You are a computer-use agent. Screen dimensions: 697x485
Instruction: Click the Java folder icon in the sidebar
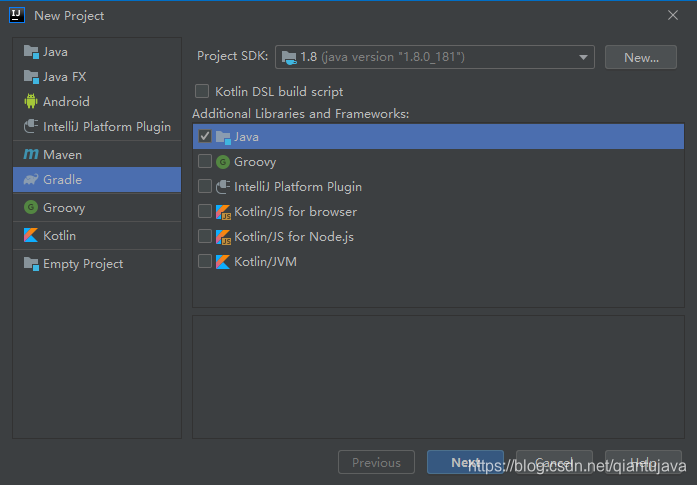coord(31,52)
